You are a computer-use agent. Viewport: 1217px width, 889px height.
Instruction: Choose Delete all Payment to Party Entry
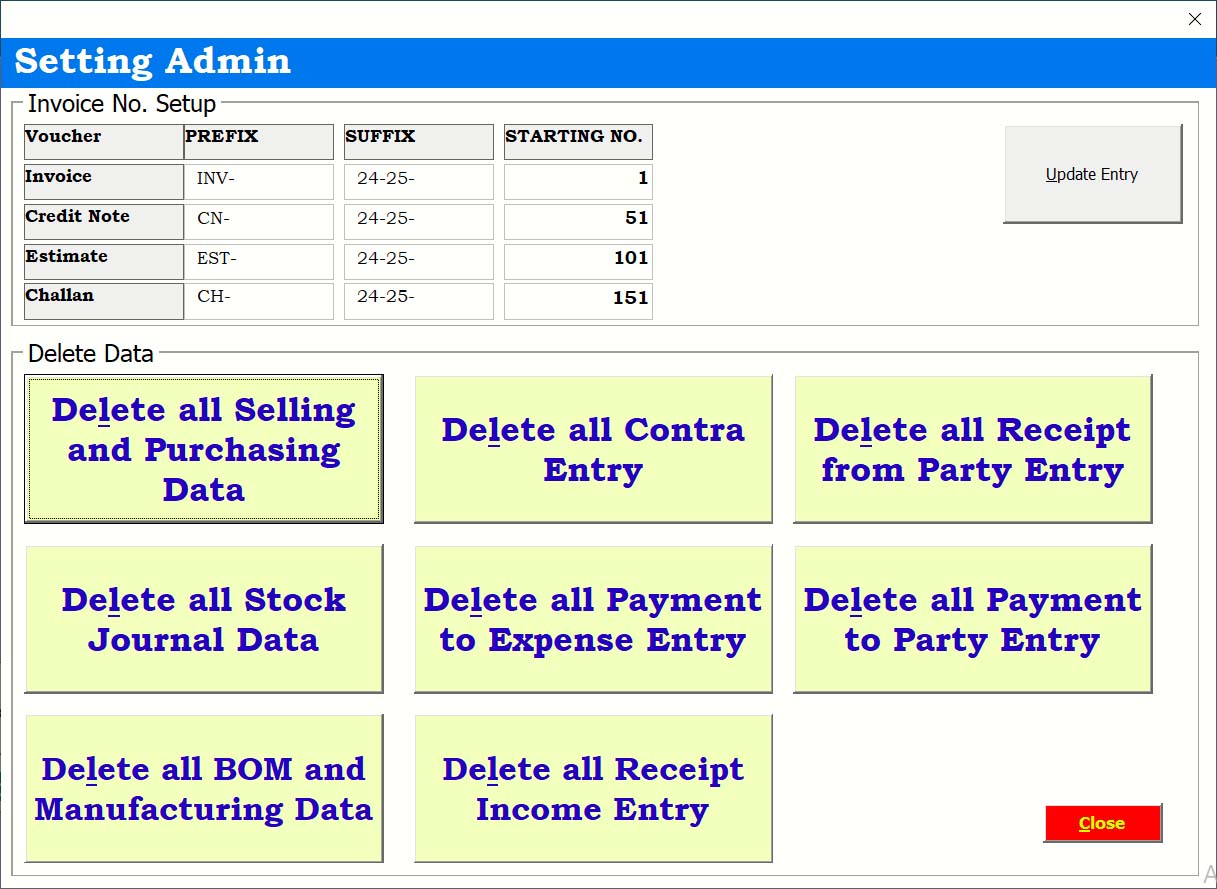[x=972, y=619]
